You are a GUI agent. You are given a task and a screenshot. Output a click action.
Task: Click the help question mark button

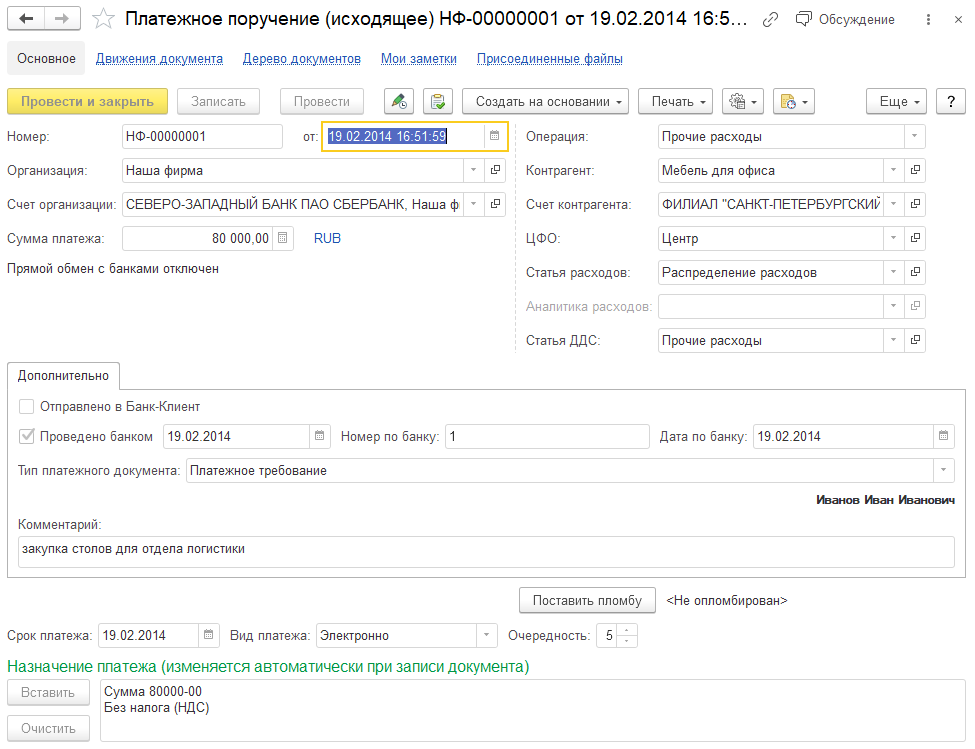950,101
